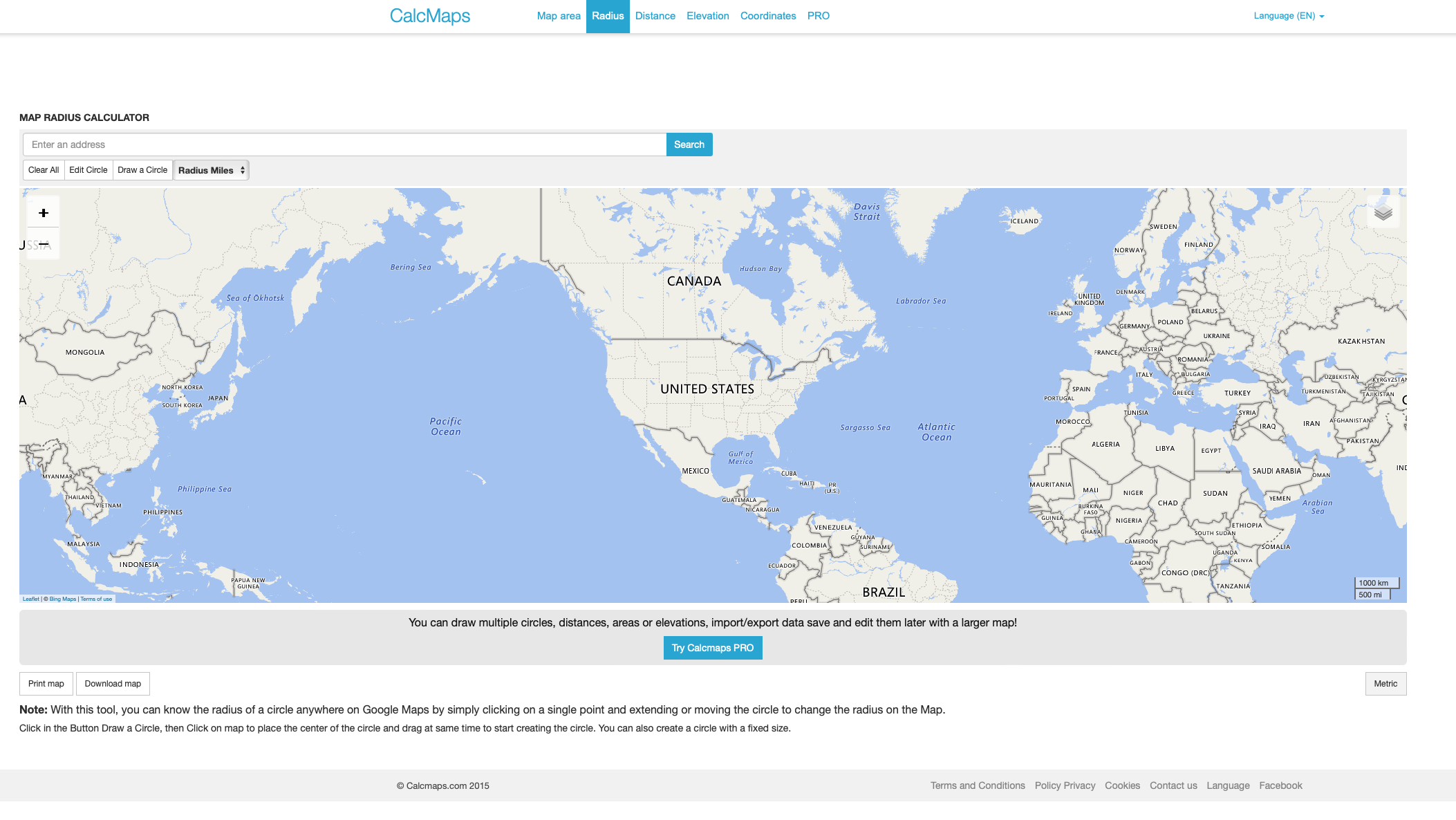Click Try Calcmaps PRO button
This screenshot has width=1456, height=820.
712,648
